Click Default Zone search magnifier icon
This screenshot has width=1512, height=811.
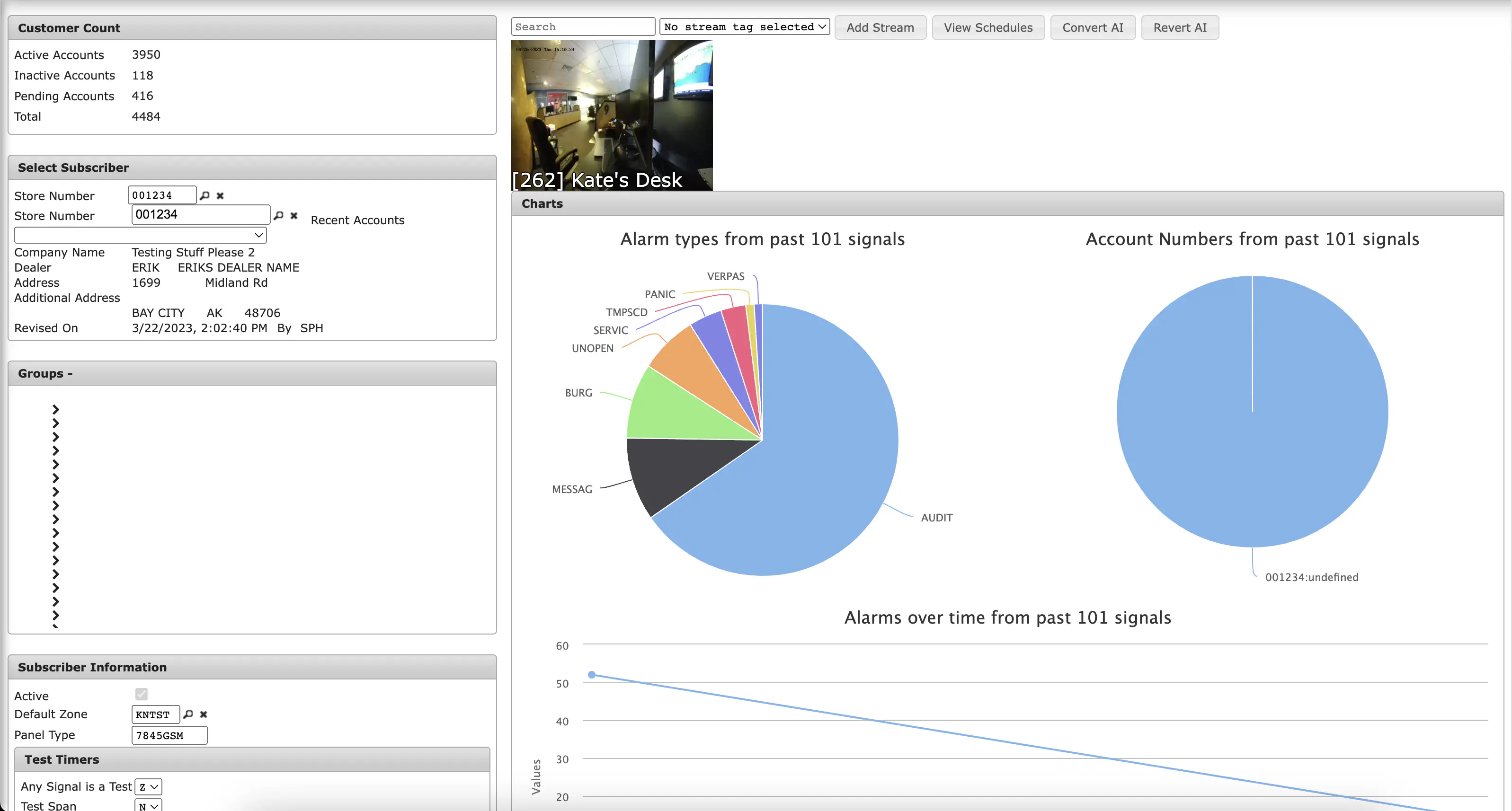(188, 714)
